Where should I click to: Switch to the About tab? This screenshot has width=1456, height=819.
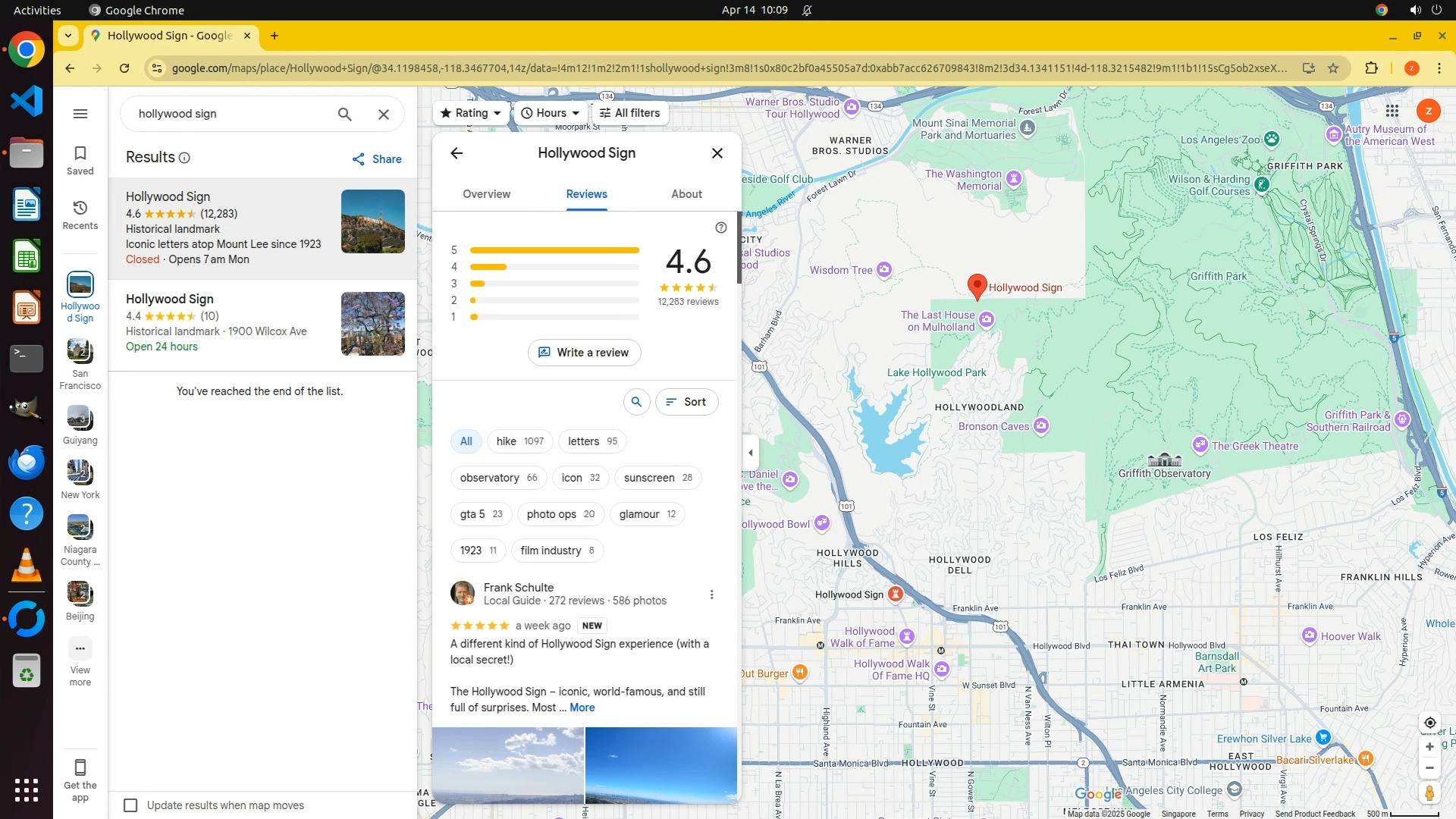point(686,194)
